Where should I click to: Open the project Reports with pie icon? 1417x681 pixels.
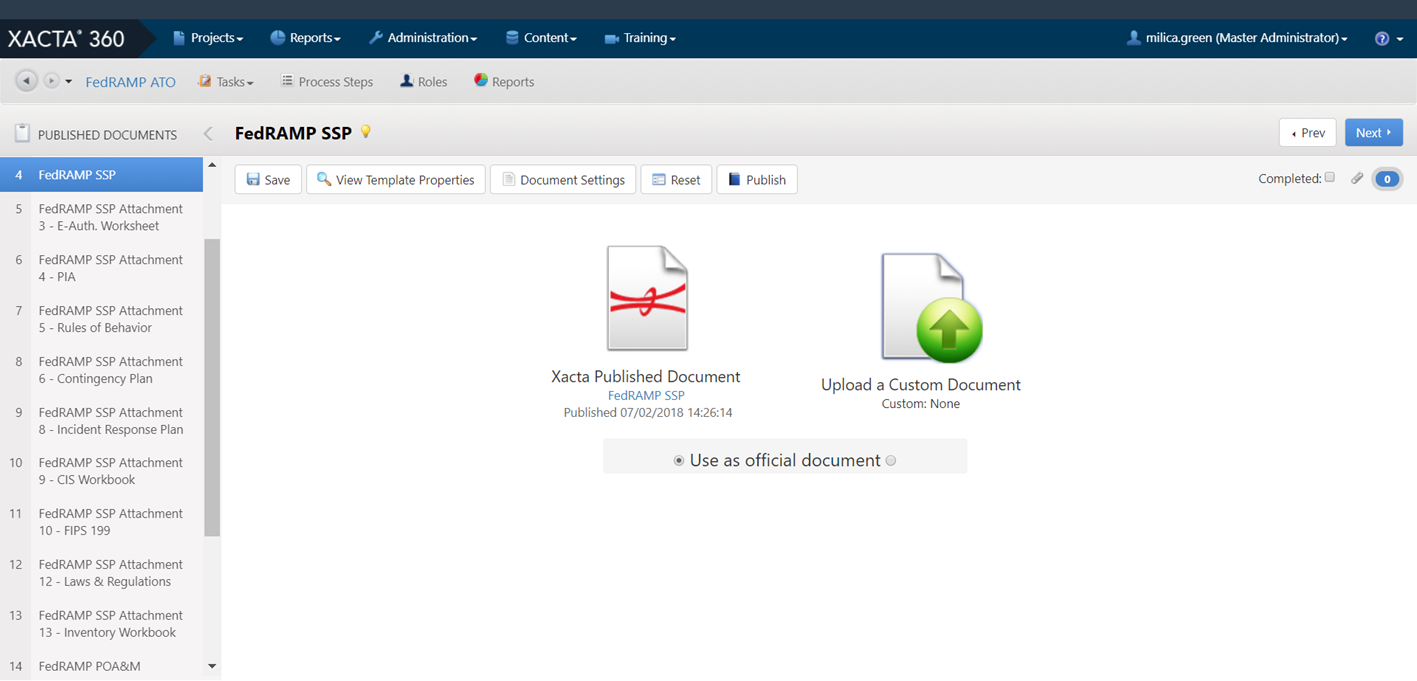[504, 82]
